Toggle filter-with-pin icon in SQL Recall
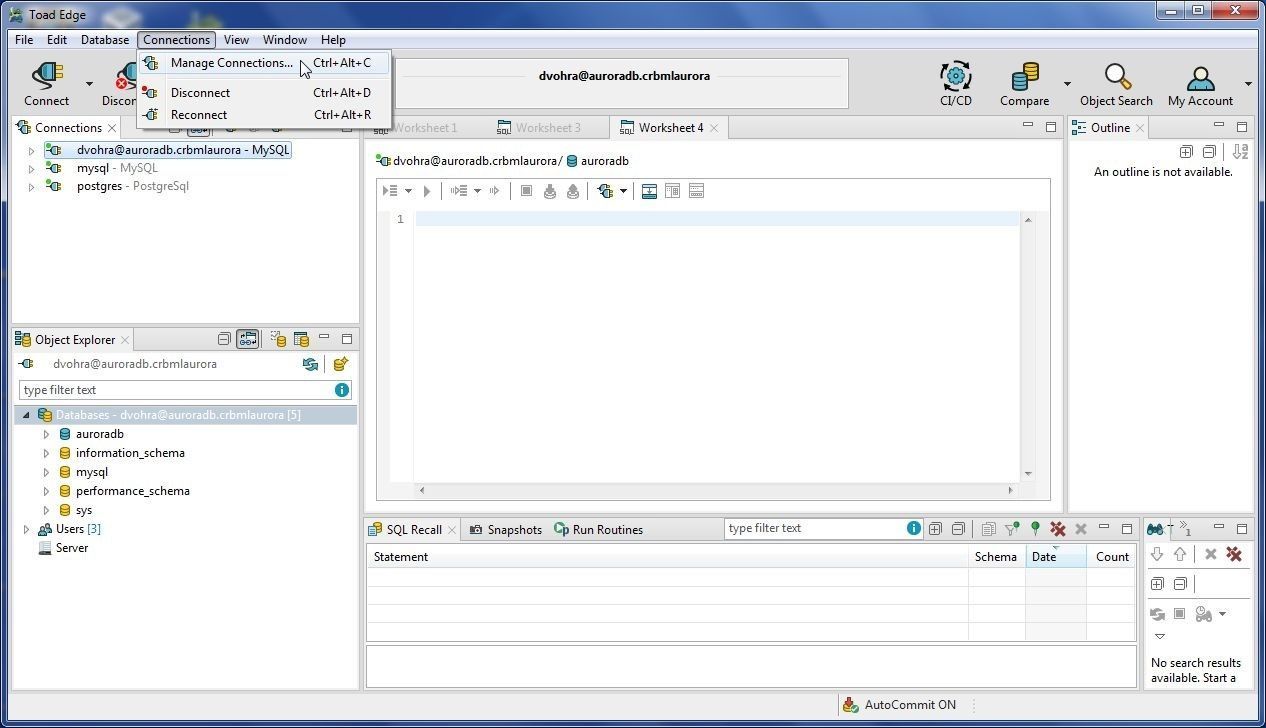The height and width of the screenshot is (728, 1266). (1012, 529)
